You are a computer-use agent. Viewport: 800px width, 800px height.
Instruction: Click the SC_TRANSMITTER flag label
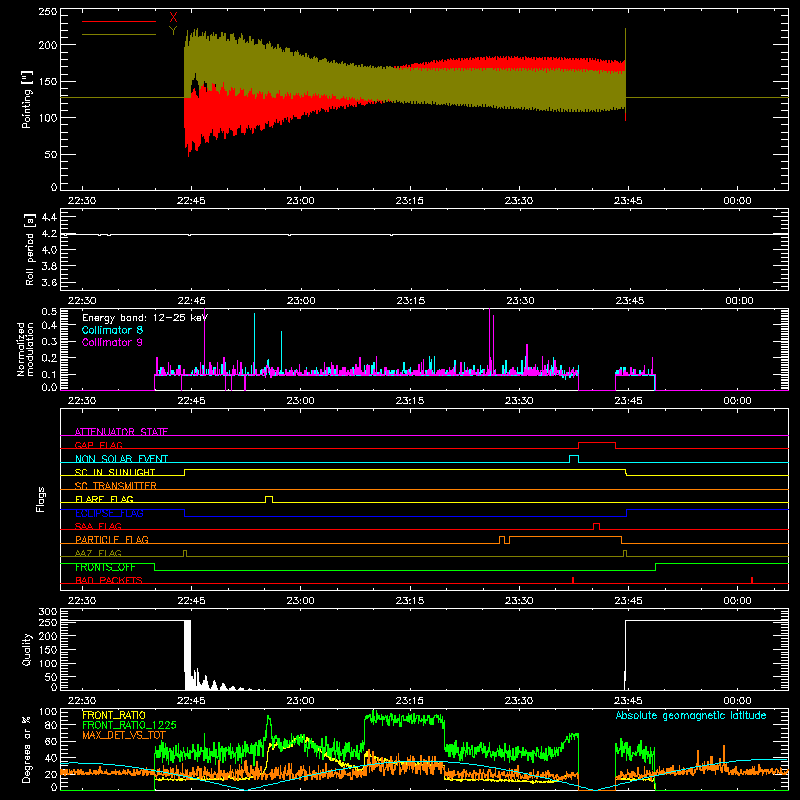(x=116, y=485)
